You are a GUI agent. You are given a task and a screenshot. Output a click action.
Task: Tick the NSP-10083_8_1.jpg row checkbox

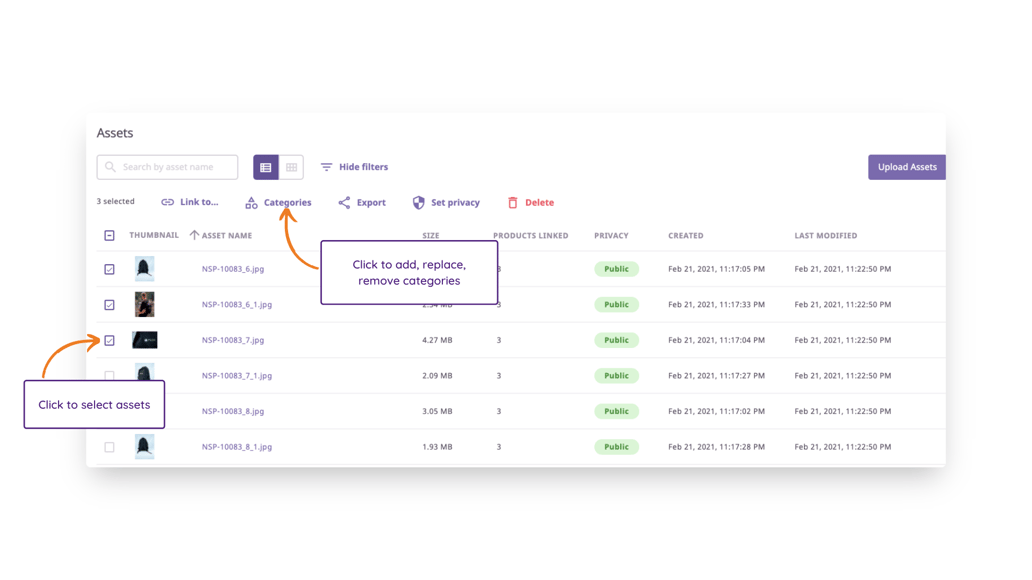(110, 447)
